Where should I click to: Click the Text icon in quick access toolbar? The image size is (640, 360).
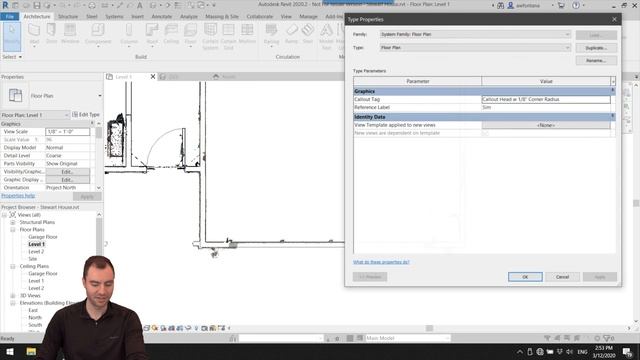pyautogui.click(x=140, y=5)
